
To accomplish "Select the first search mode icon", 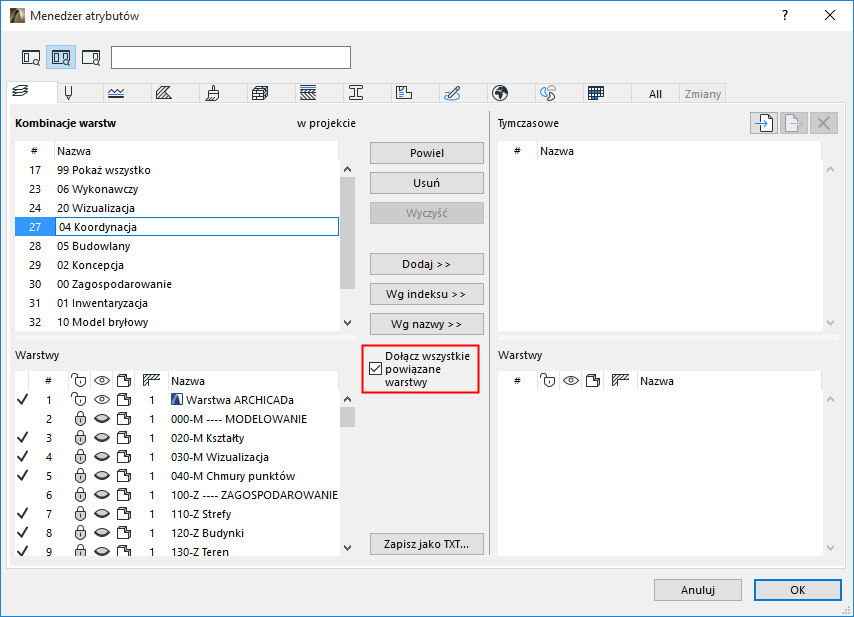I will pyautogui.click(x=31, y=57).
